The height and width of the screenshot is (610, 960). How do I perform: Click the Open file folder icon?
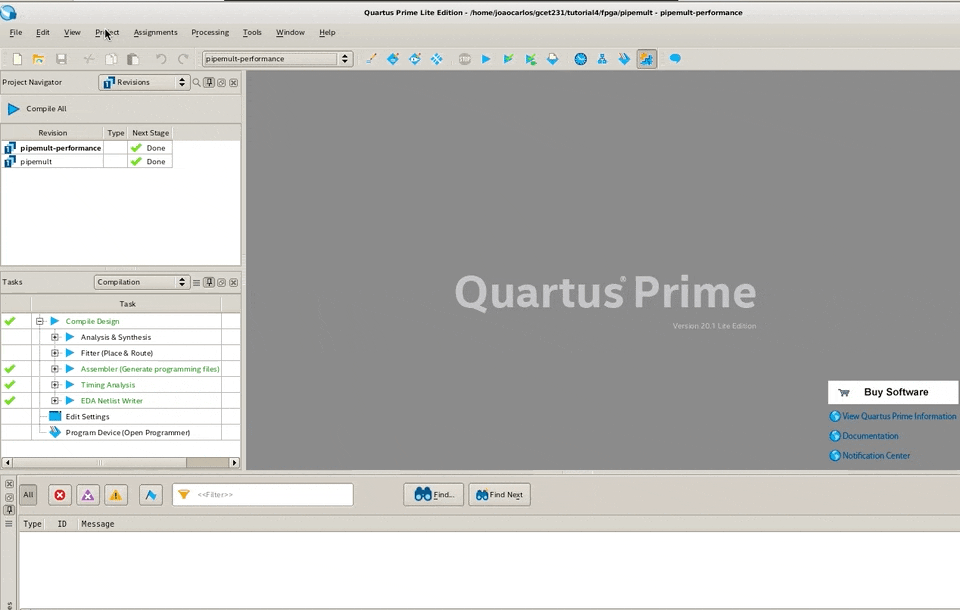[39, 59]
